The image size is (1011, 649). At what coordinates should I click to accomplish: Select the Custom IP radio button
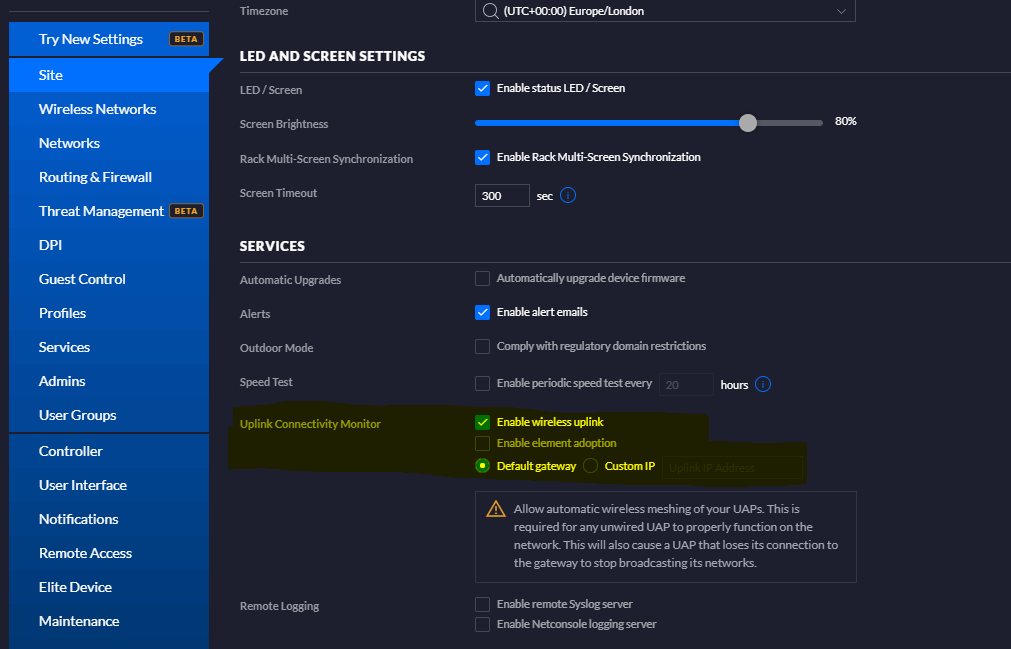(x=590, y=465)
